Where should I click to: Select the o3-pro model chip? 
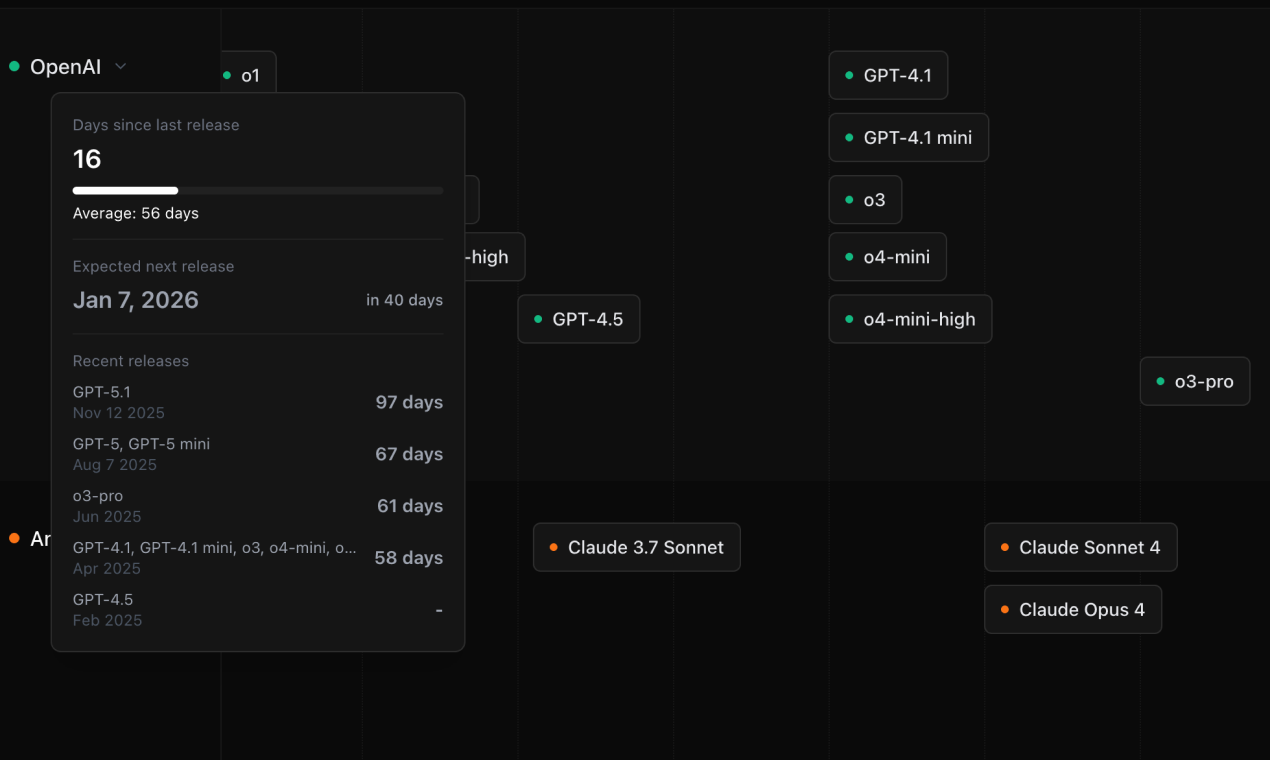tap(1195, 381)
